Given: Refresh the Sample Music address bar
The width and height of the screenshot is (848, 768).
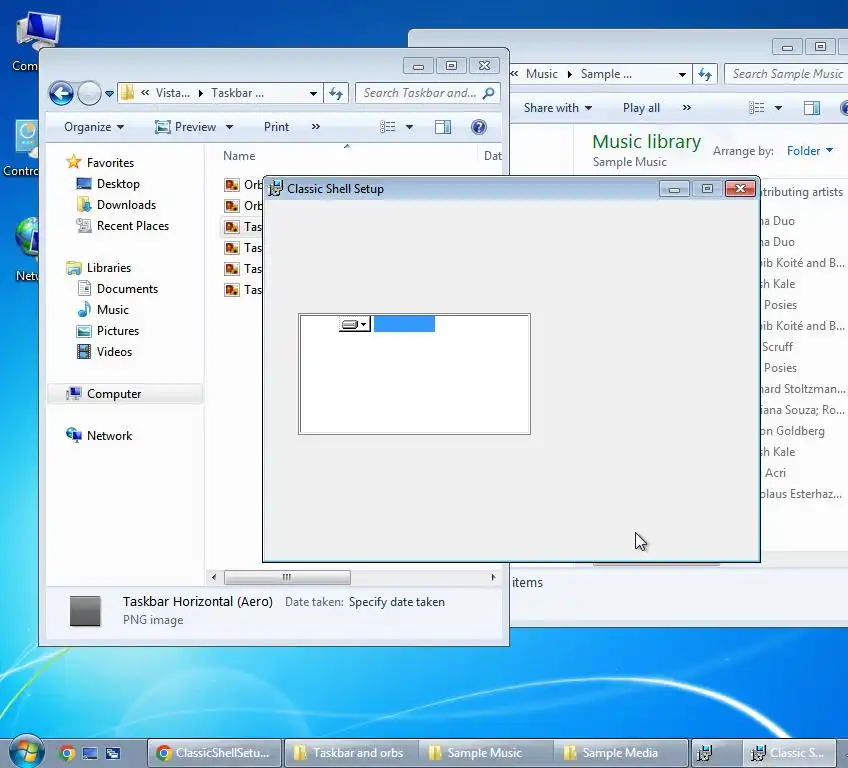Looking at the screenshot, I should click(705, 74).
